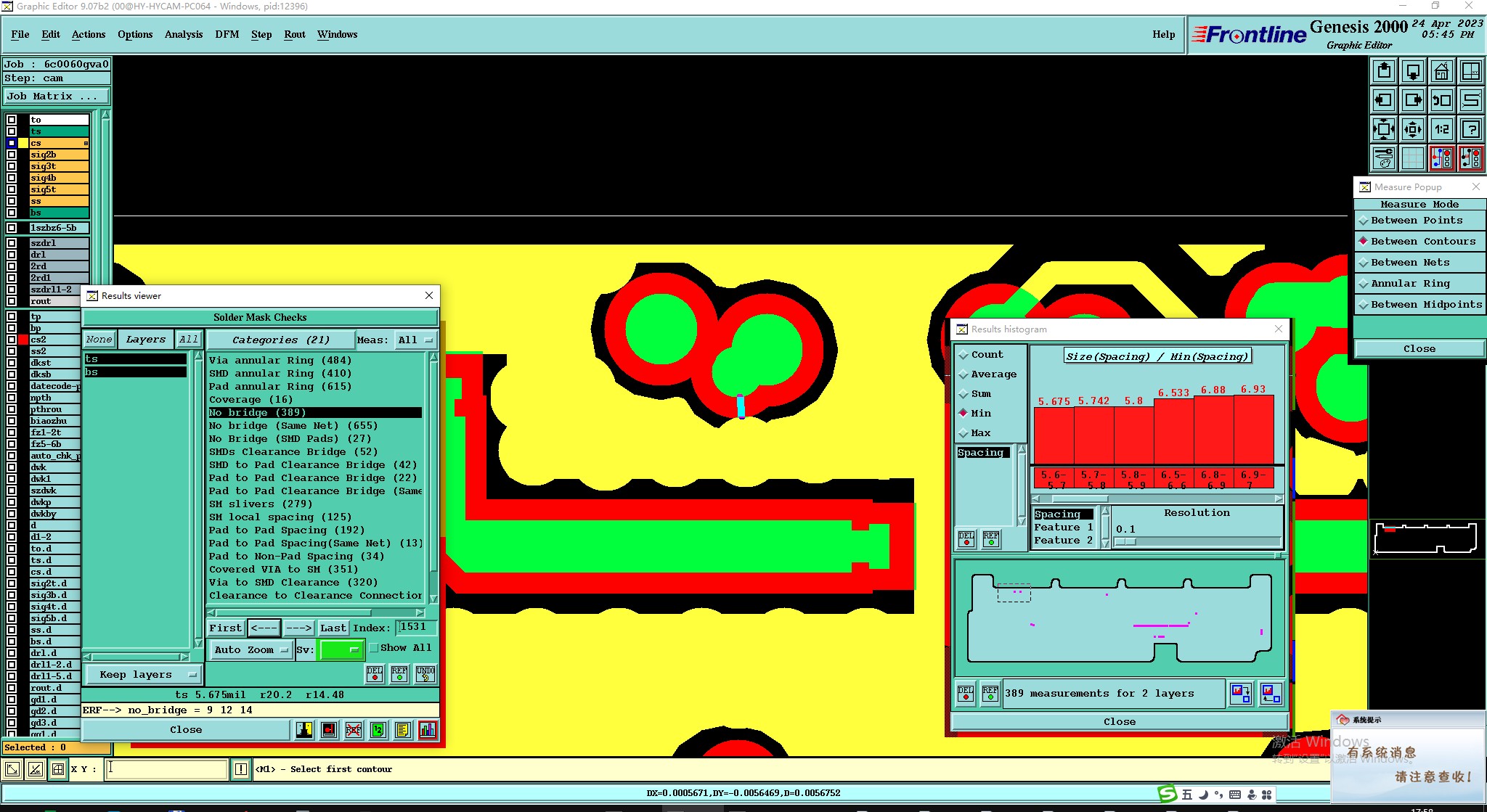Open the Analysis menu

click(x=183, y=34)
